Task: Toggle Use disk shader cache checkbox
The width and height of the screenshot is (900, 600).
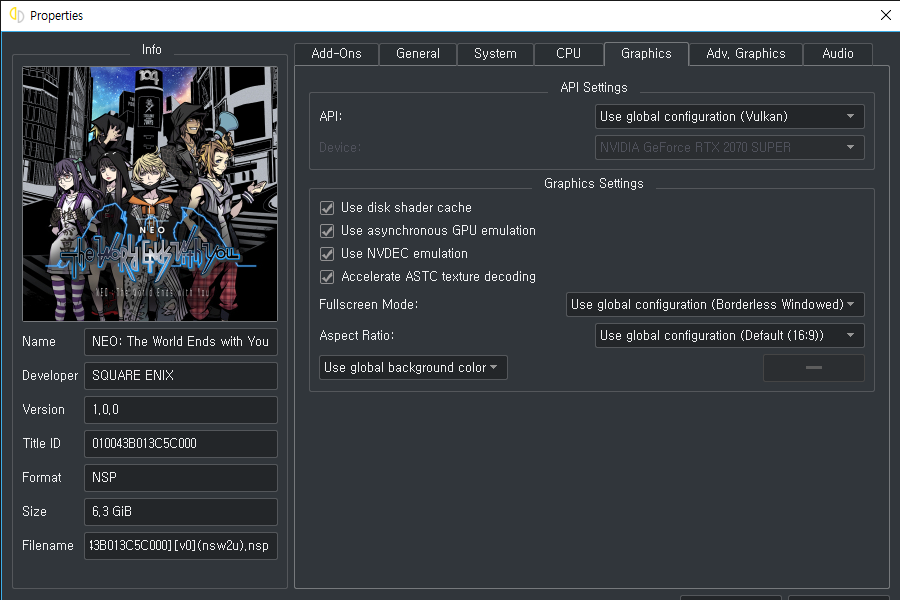Action: click(327, 208)
